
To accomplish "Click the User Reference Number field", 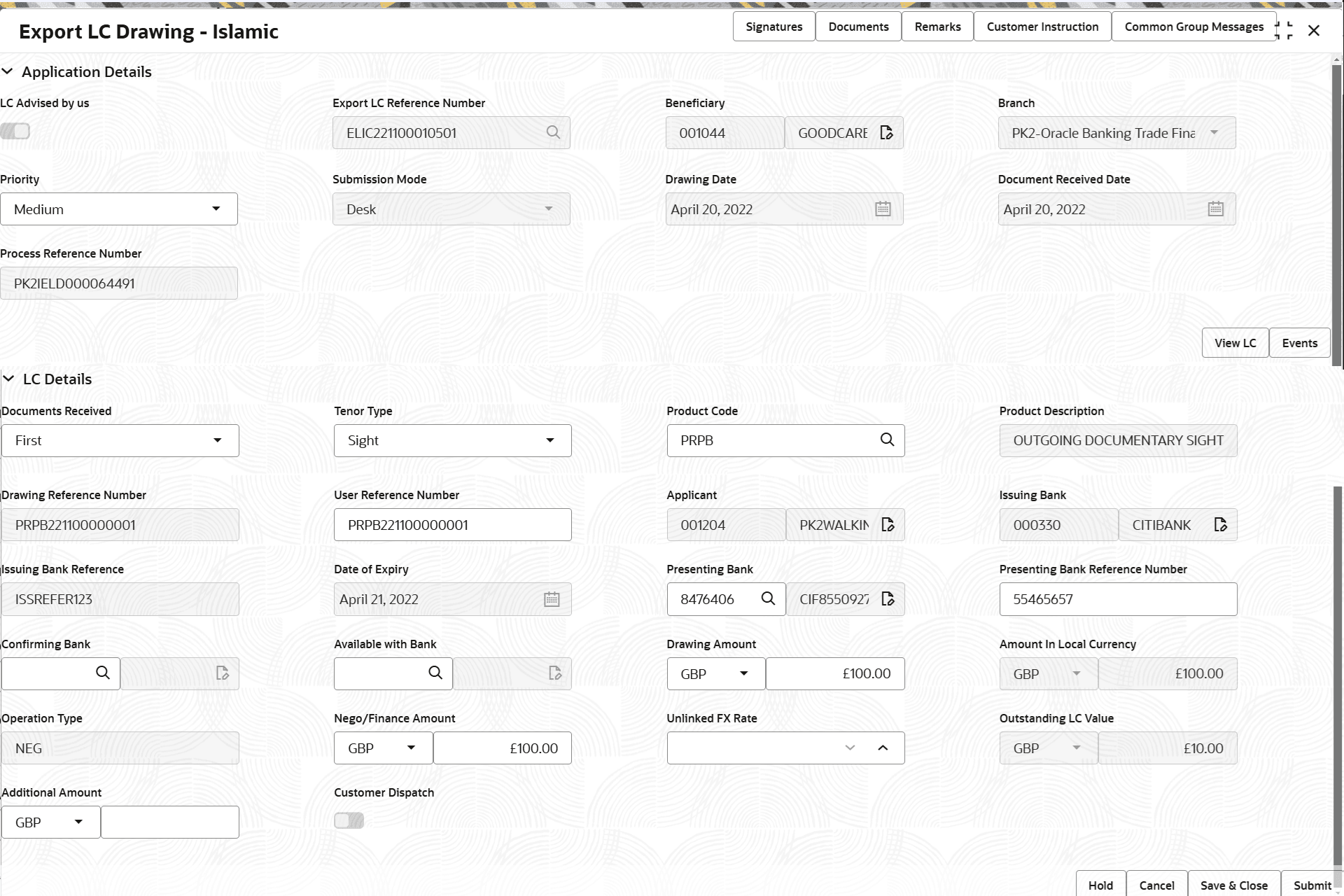I will (x=452, y=525).
